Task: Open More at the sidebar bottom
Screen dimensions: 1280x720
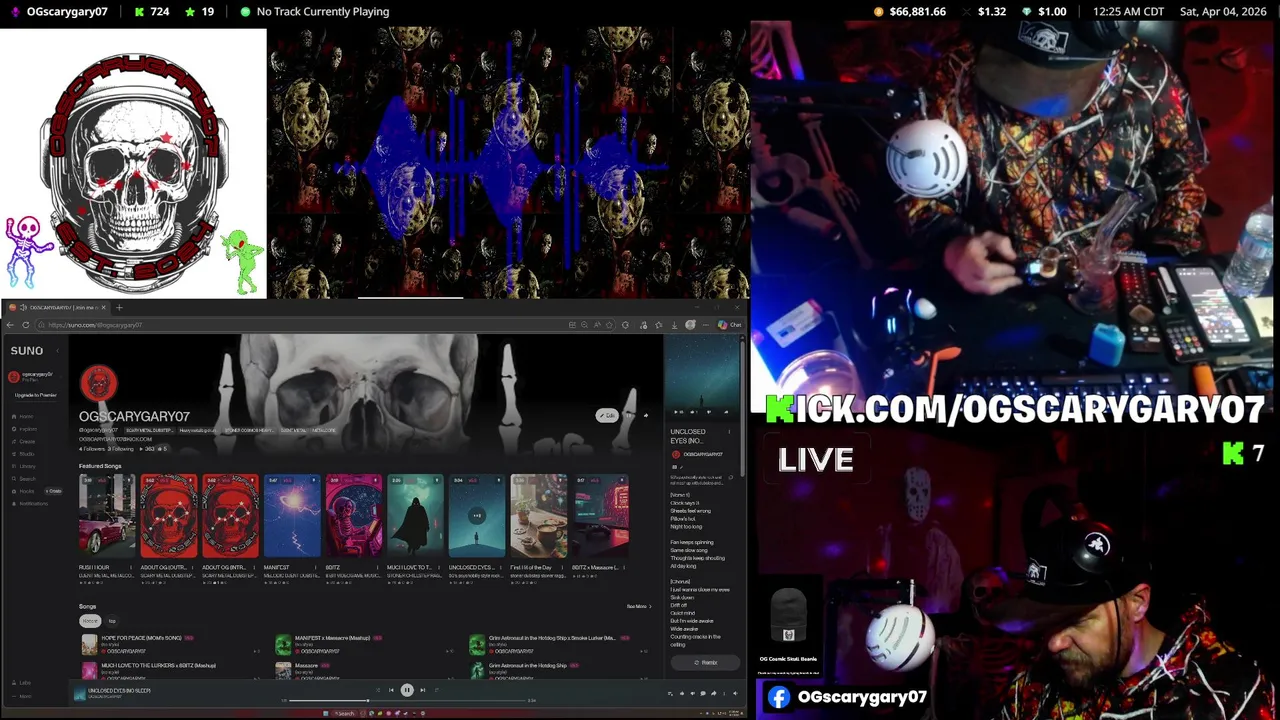Action: coord(24,696)
